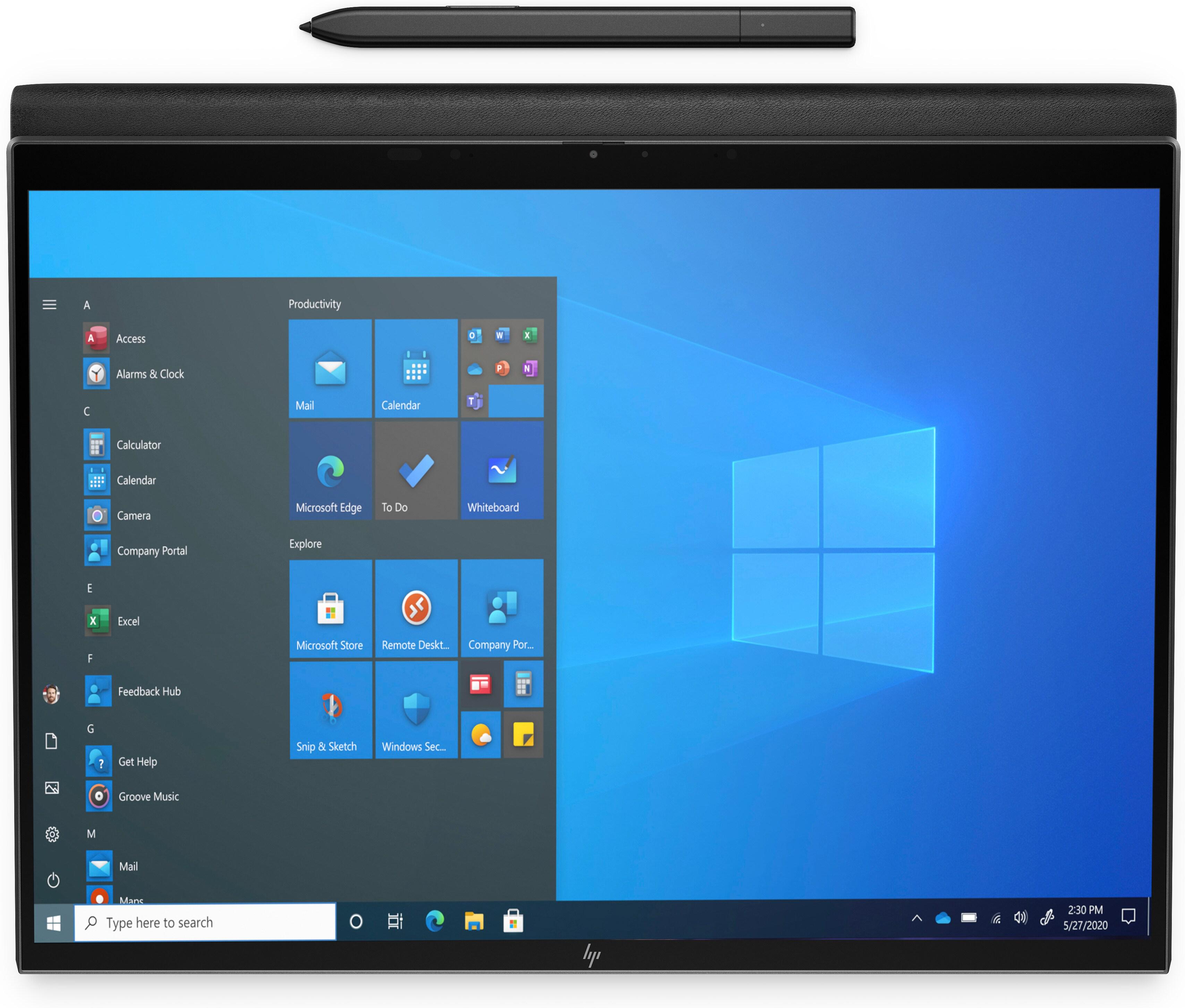The width and height of the screenshot is (1185, 1008).
Task: Open the Whiteboard tile
Action: [x=501, y=470]
